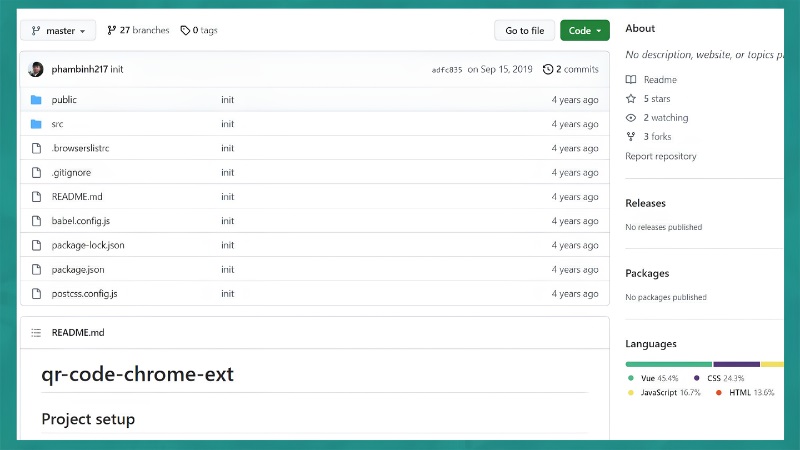Click the README.md file icon in list
This screenshot has width=800, height=450.
pyautogui.click(x=36, y=196)
